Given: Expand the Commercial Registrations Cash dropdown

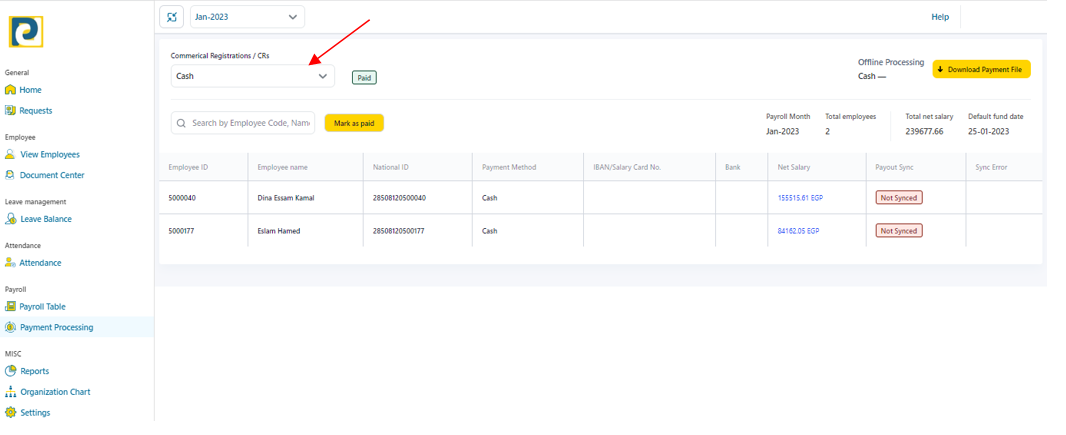Looking at the screenshot, I should 252,76.
